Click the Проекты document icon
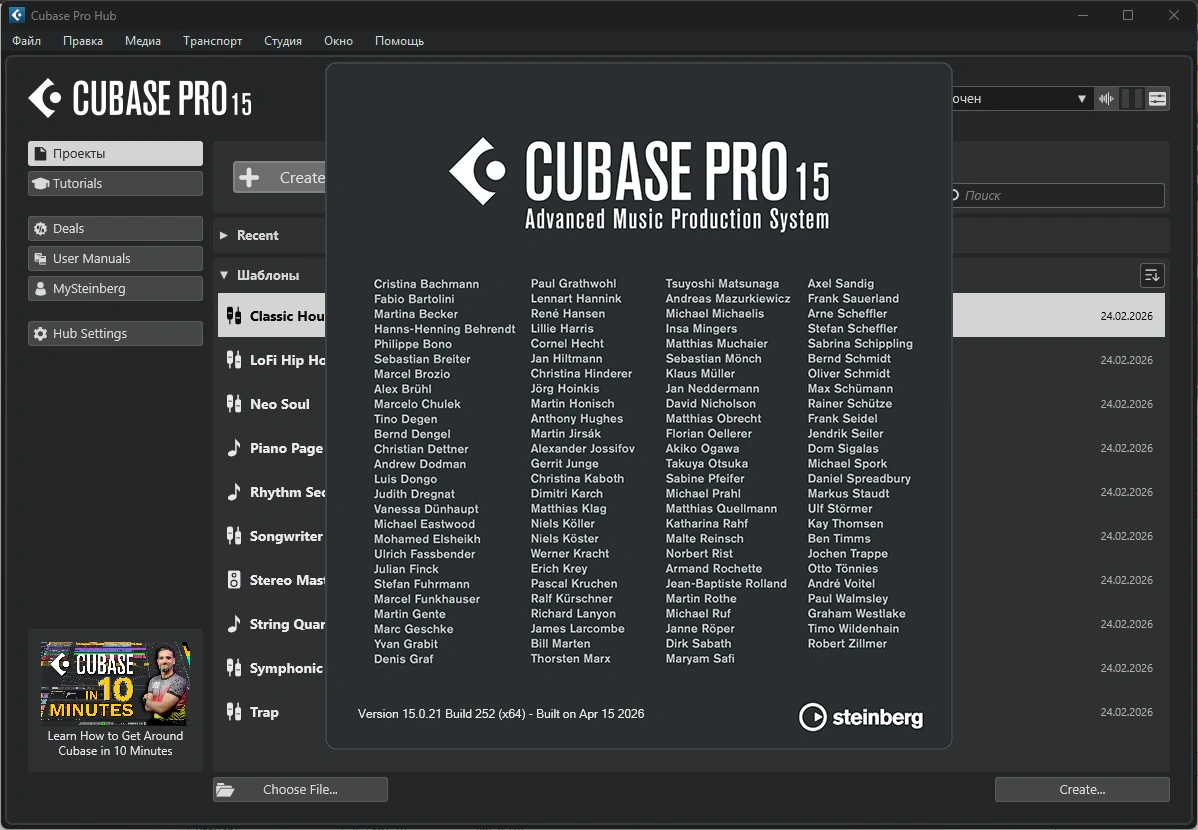The width and height of the screenshot is (1198, 830). tap(40, 154)
